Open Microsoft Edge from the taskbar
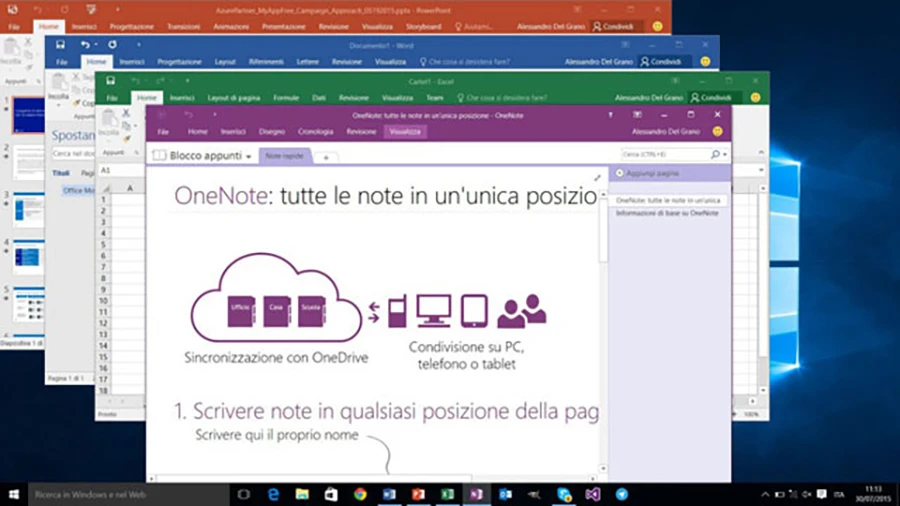The width and height of the screenshot is (900, 506). [x=272, y=494]
